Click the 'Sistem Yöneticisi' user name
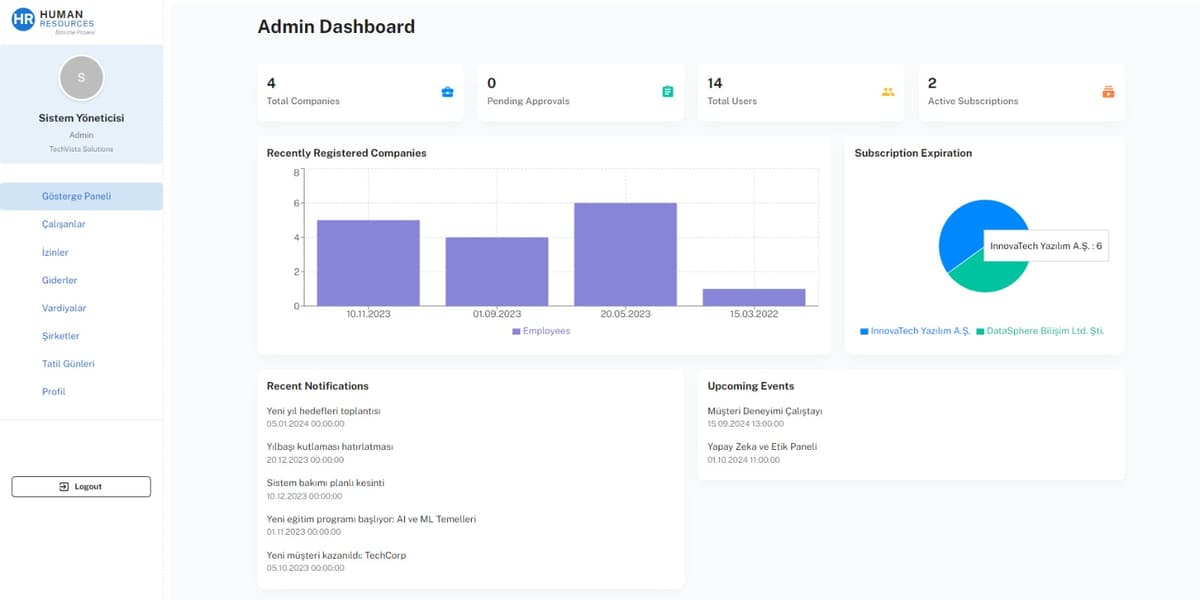 [81, 118]
